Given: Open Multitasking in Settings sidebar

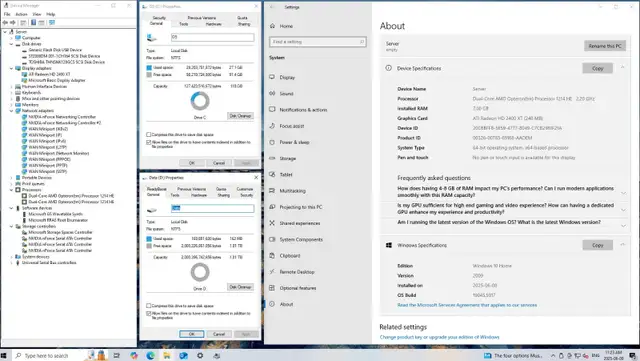Looking at the screenshot, I should click(x=292, y=191).
